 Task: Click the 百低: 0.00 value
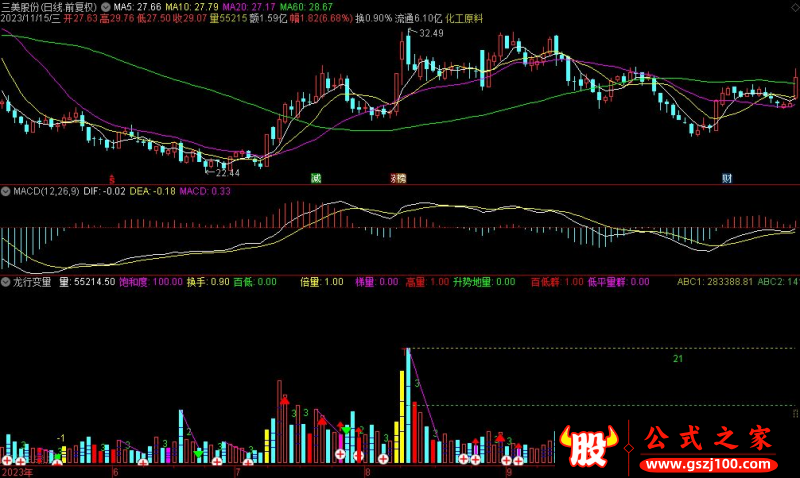click(255, 282)
